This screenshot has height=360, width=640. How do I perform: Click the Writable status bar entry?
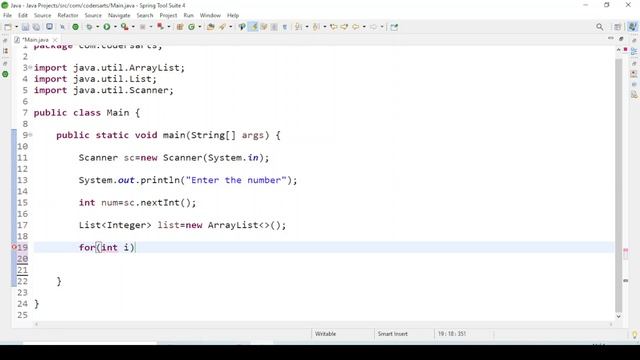pyautogui.click(x=325, y=334)
